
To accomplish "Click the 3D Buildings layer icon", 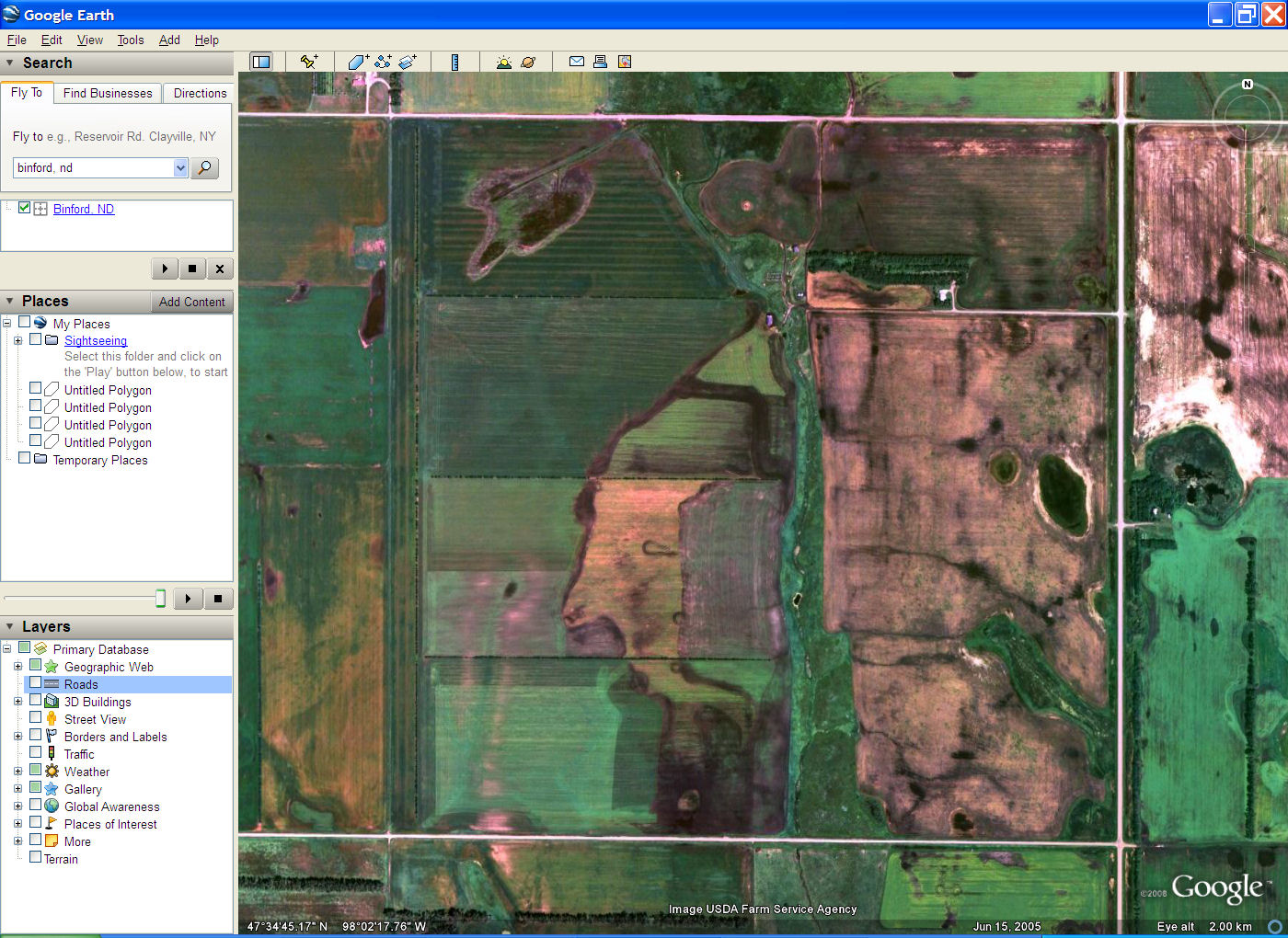I will point(52,702).
